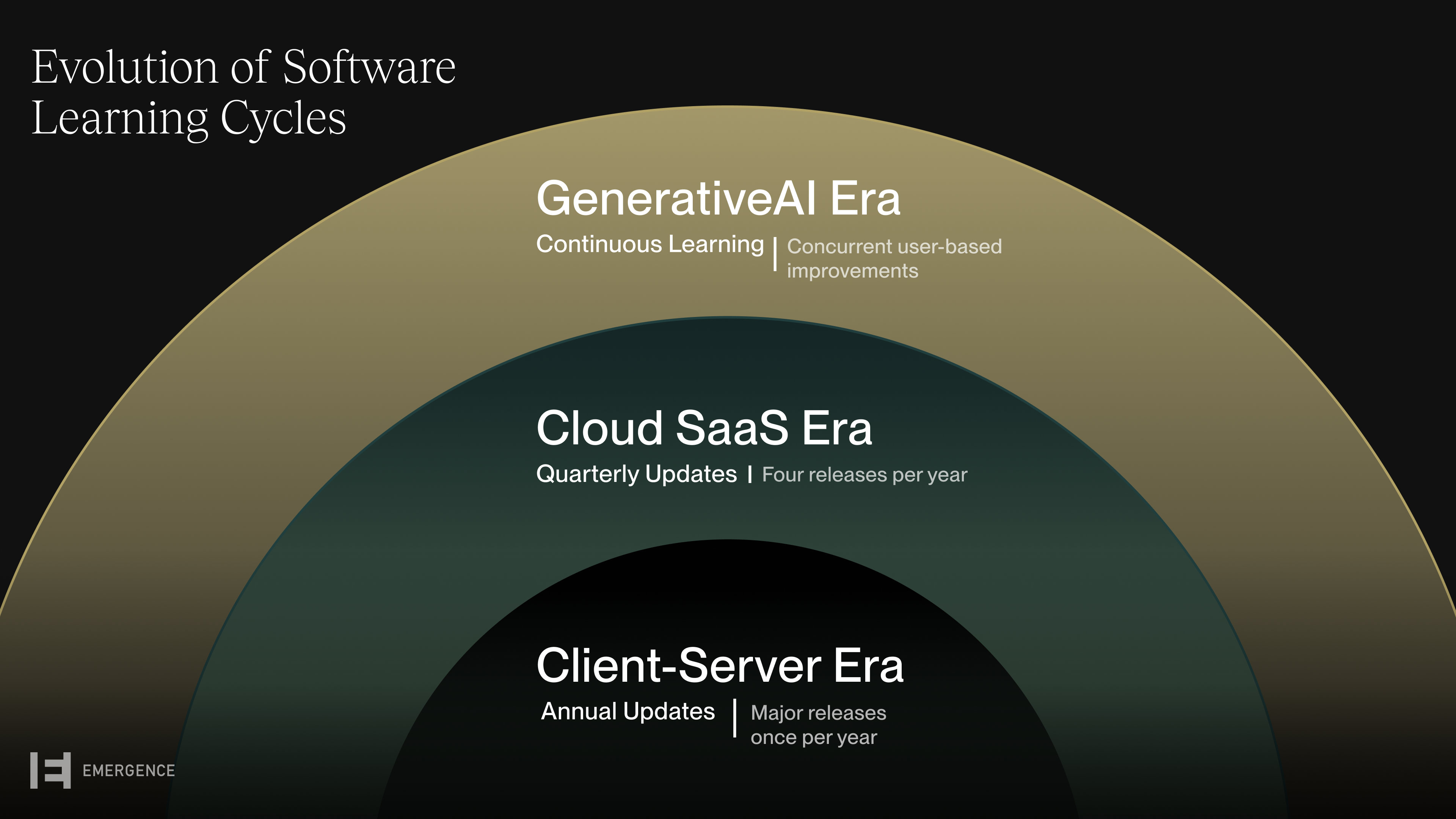Click the EMERGENCE wordmark text
Screen dimensions: 1456x819
click(128, 770)
